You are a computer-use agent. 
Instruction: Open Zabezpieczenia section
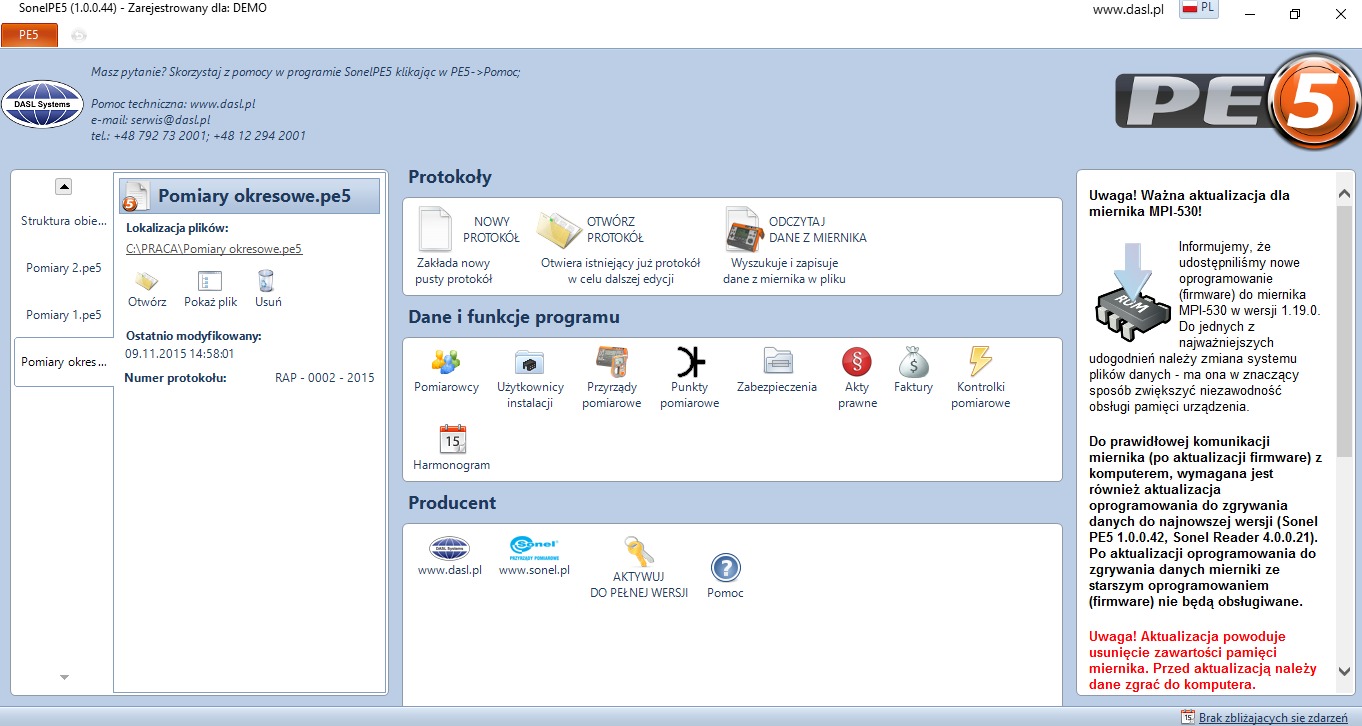777,362
